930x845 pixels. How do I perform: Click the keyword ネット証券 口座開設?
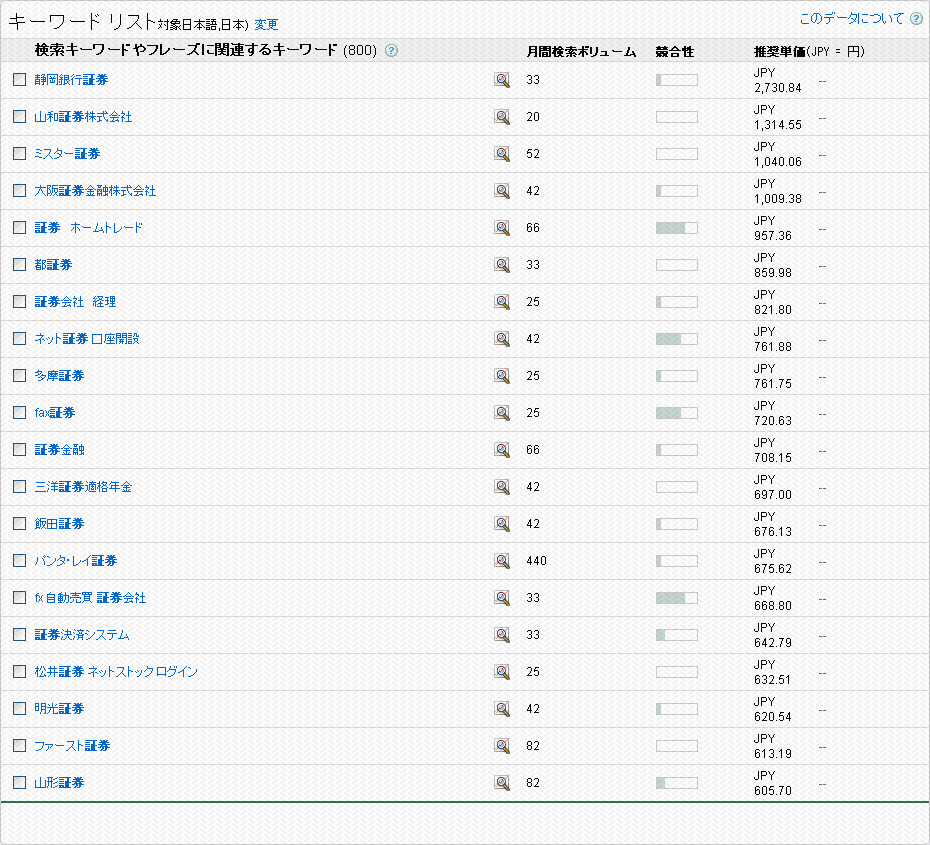coord(87,339)
